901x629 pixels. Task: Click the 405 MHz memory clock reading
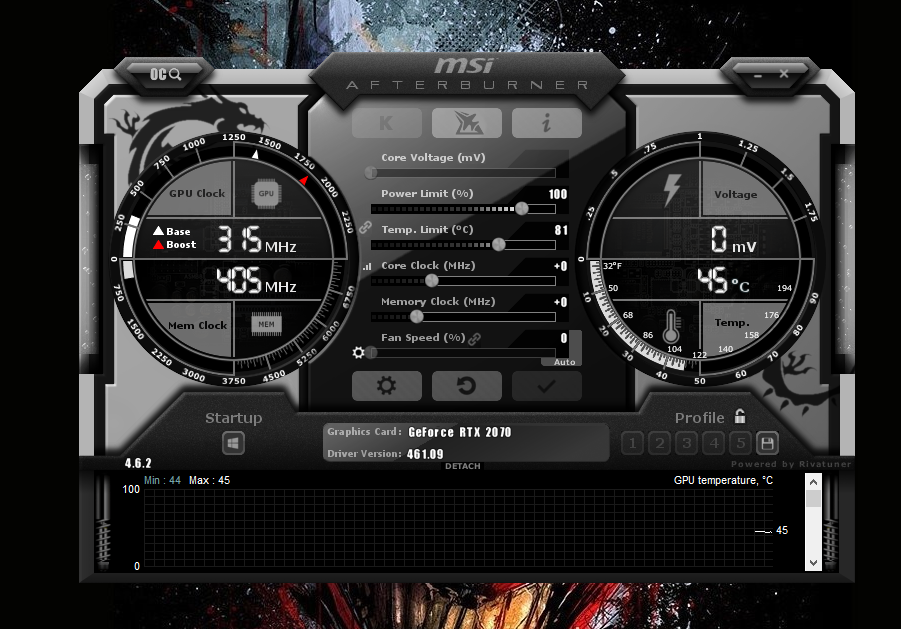(256, 280)
